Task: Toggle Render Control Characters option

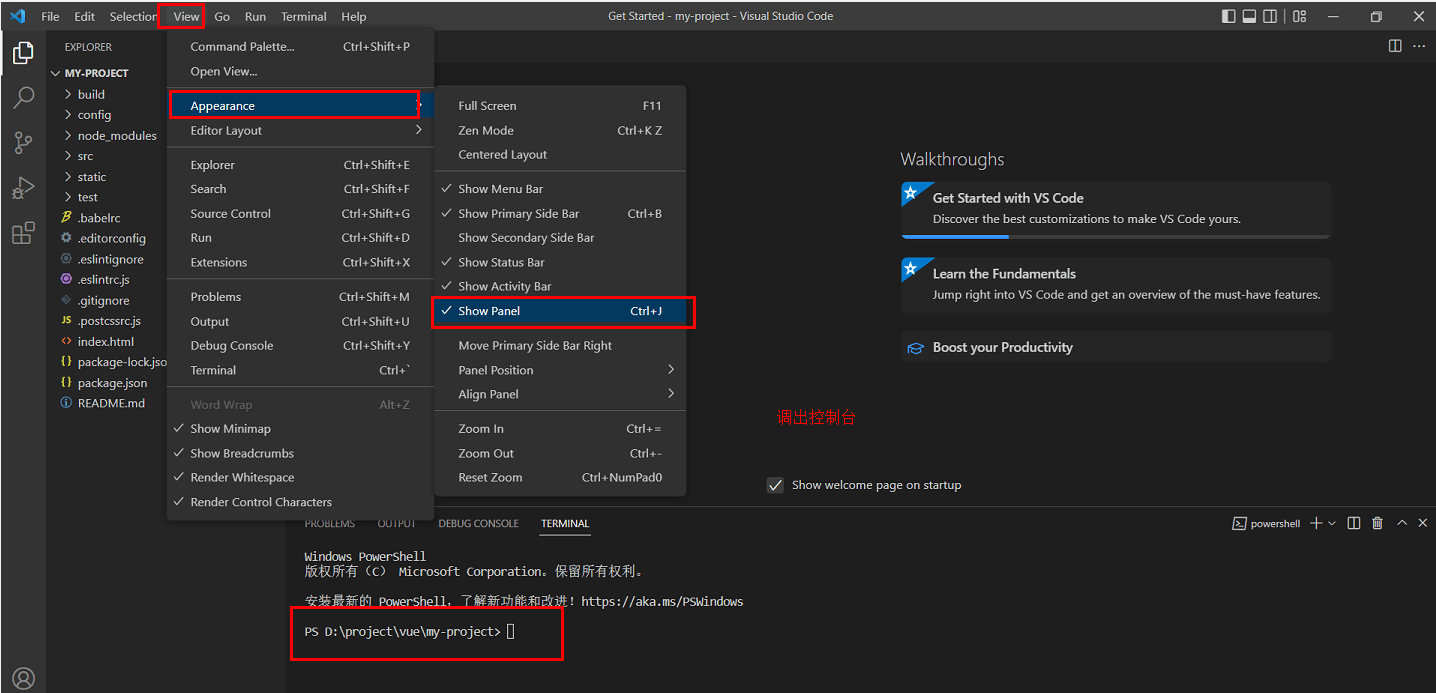Action: (300, 502)
